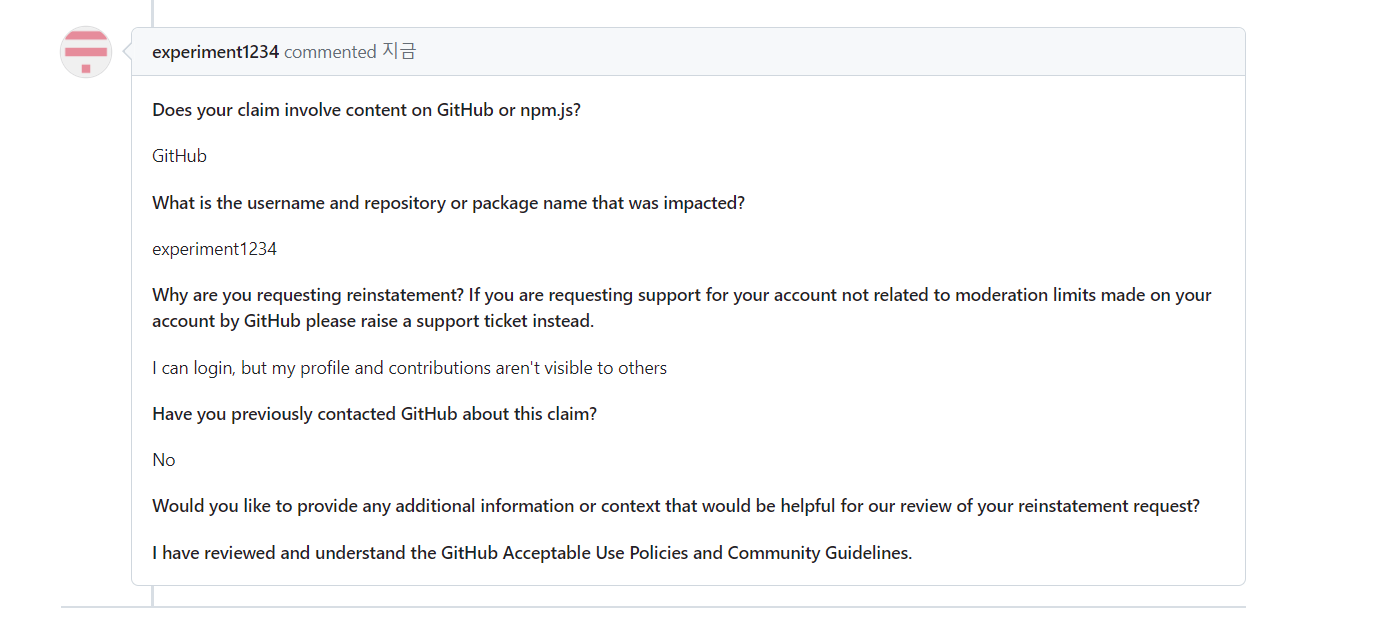The image size is (1375, 635).
Task: Click the additional information or context question
Action: point(675,506)
